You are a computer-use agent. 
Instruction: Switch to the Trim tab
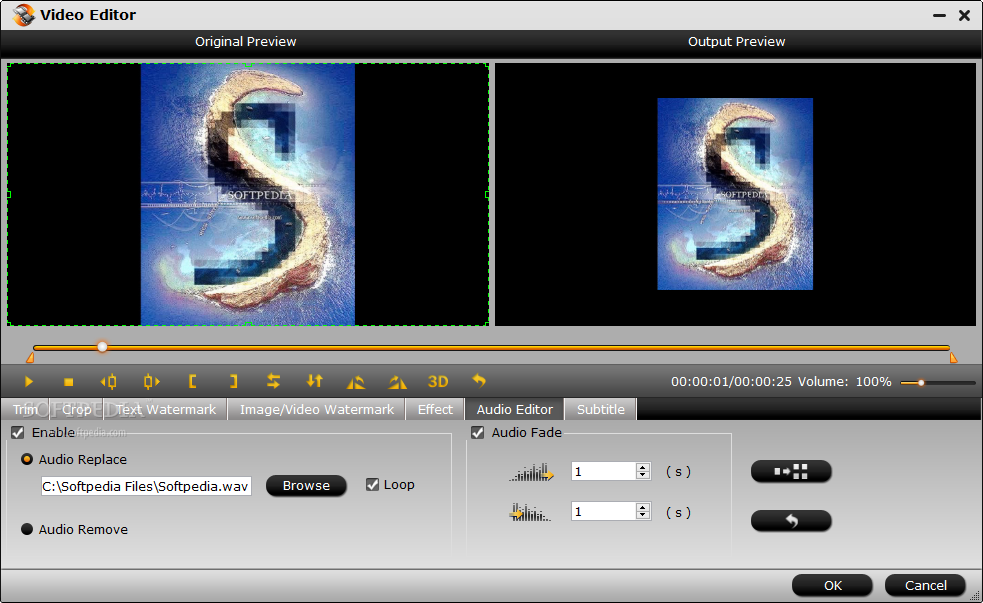[x=25, y=409]
